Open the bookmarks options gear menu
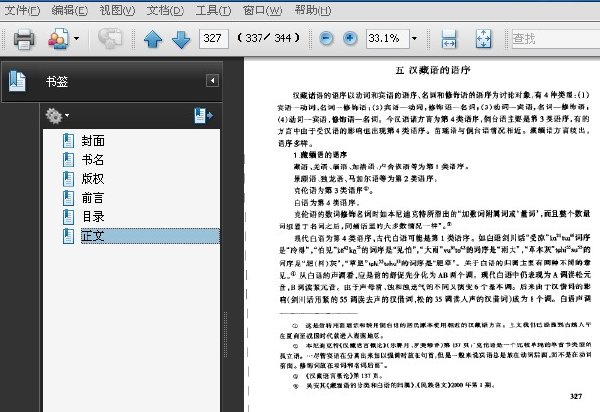 coord(57,116)
